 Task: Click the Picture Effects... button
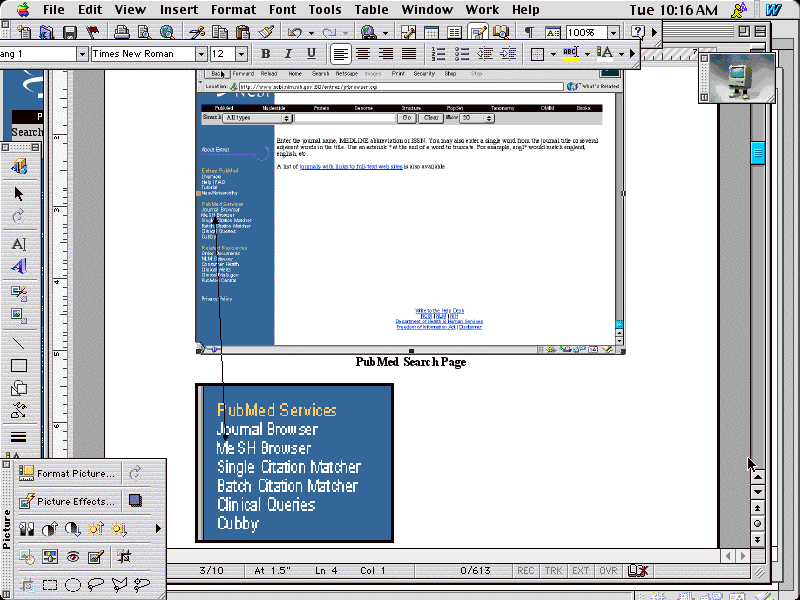(67, 501)
